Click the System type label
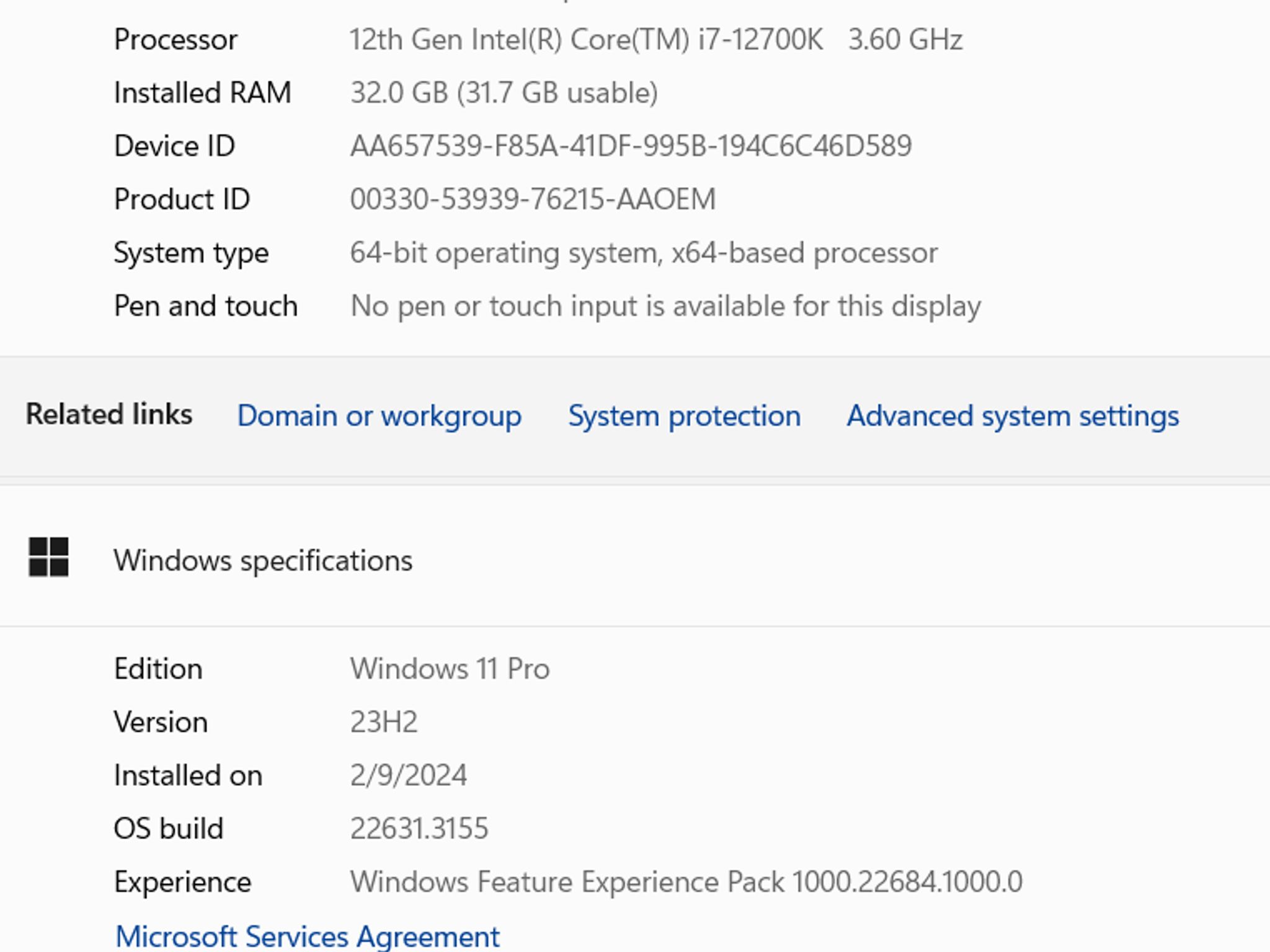Viewport: 1270px width, 952px height. 191,253
